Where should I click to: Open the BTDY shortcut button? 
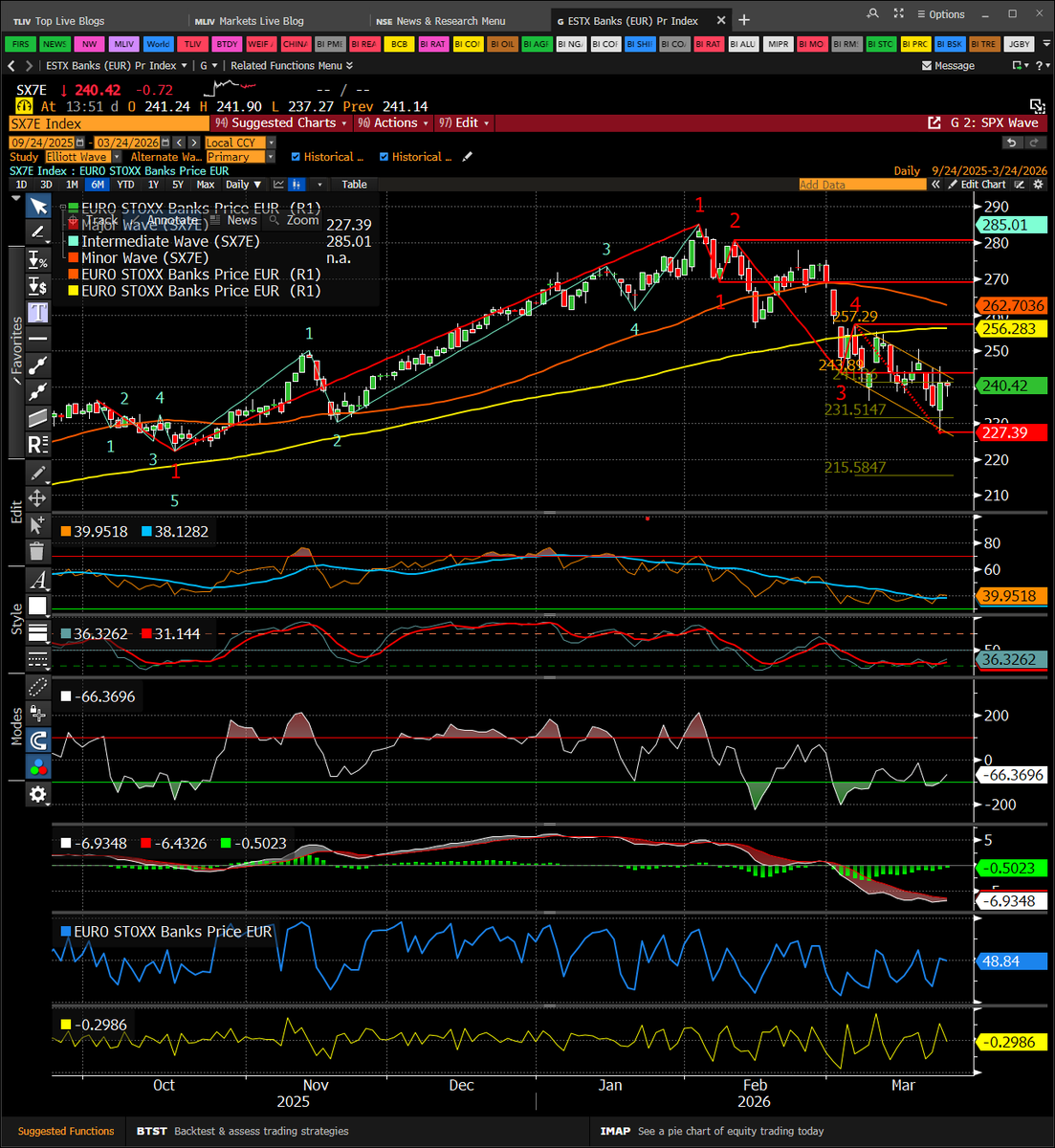click(x=227, y=44)
